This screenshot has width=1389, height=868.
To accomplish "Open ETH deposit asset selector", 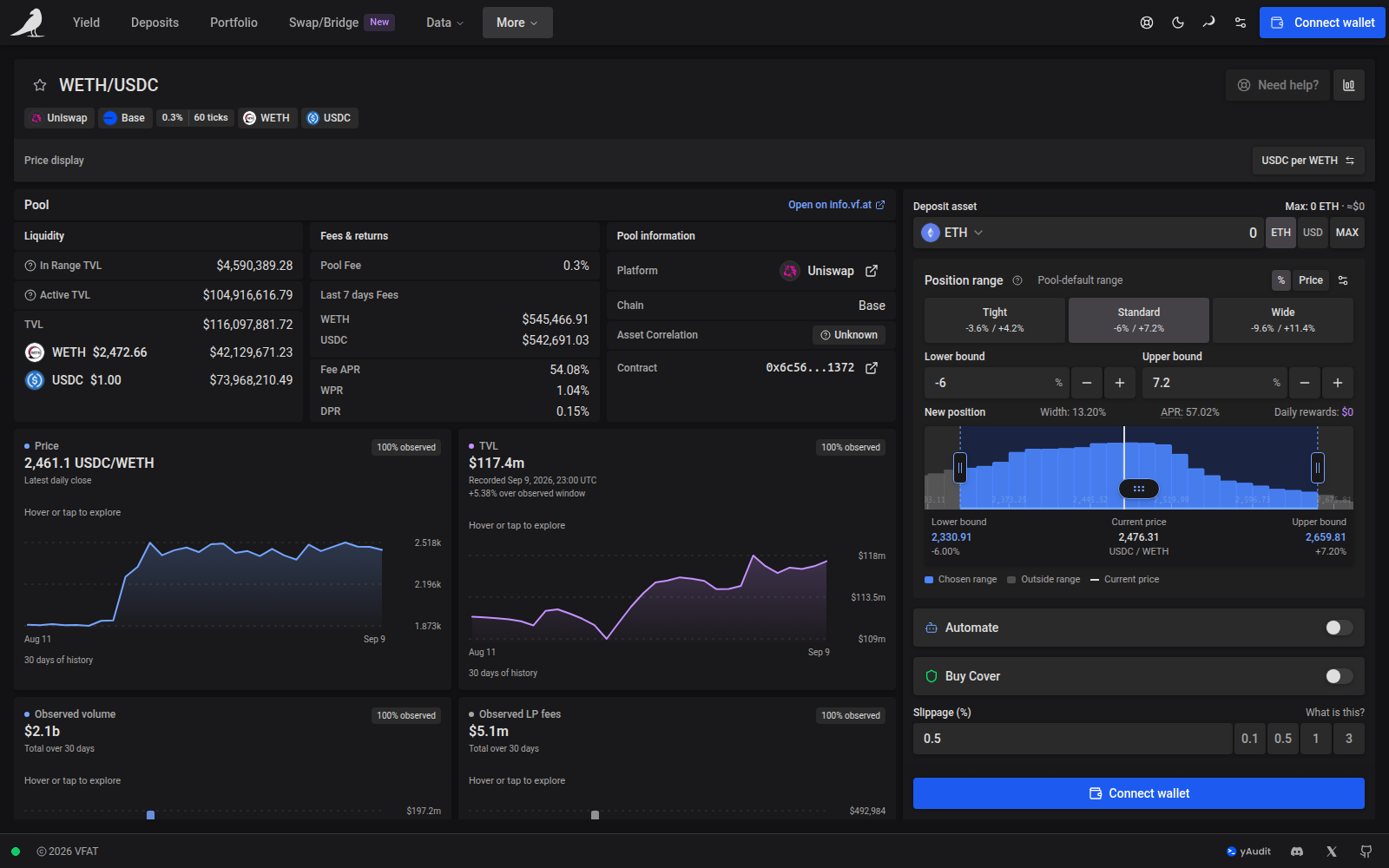I will click(952, 233).
